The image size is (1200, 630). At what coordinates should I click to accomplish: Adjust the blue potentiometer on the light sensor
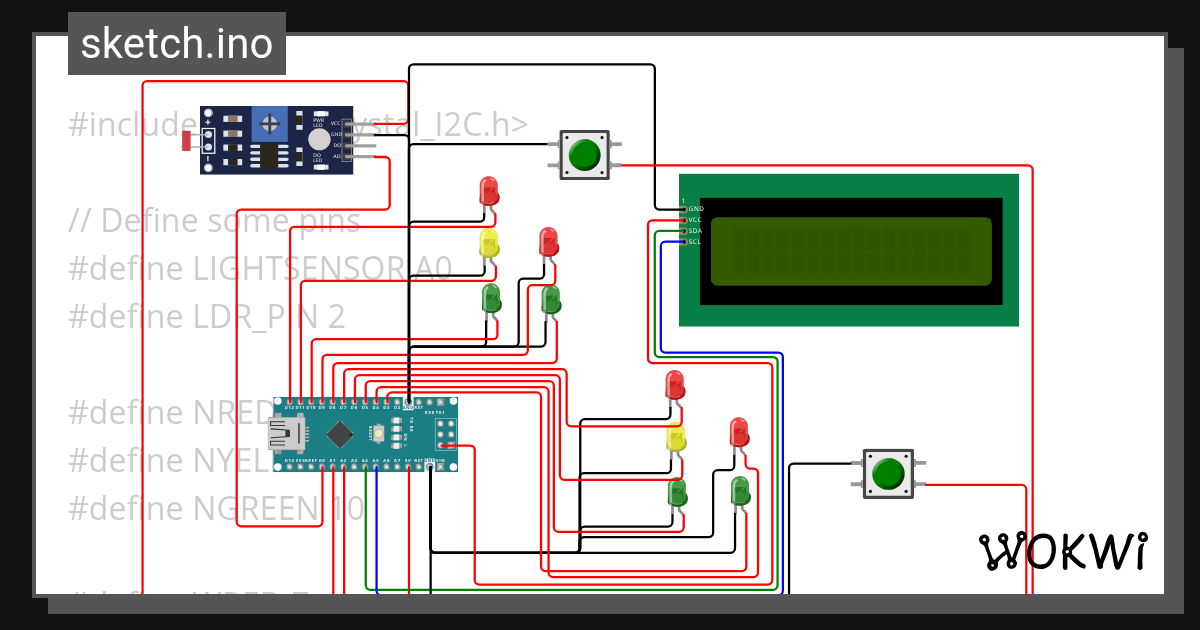(268, 125)
